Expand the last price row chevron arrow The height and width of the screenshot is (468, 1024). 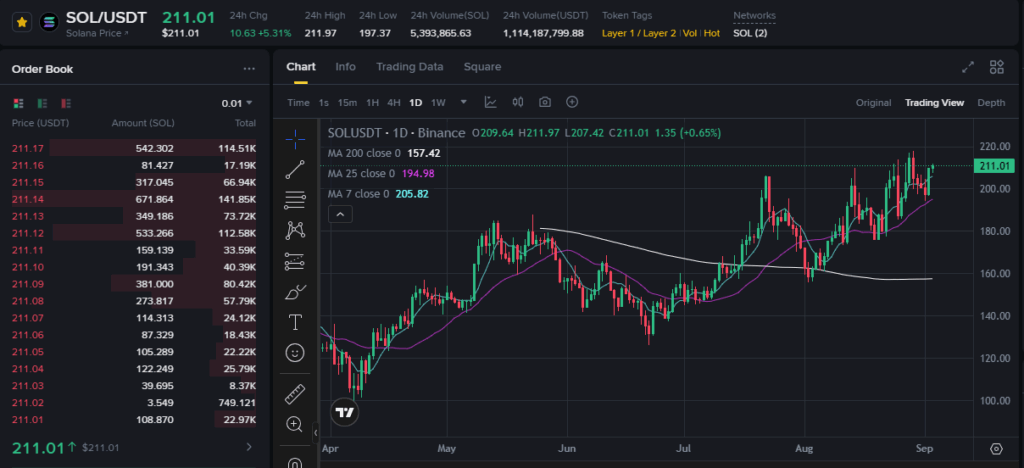coord(249,447)
